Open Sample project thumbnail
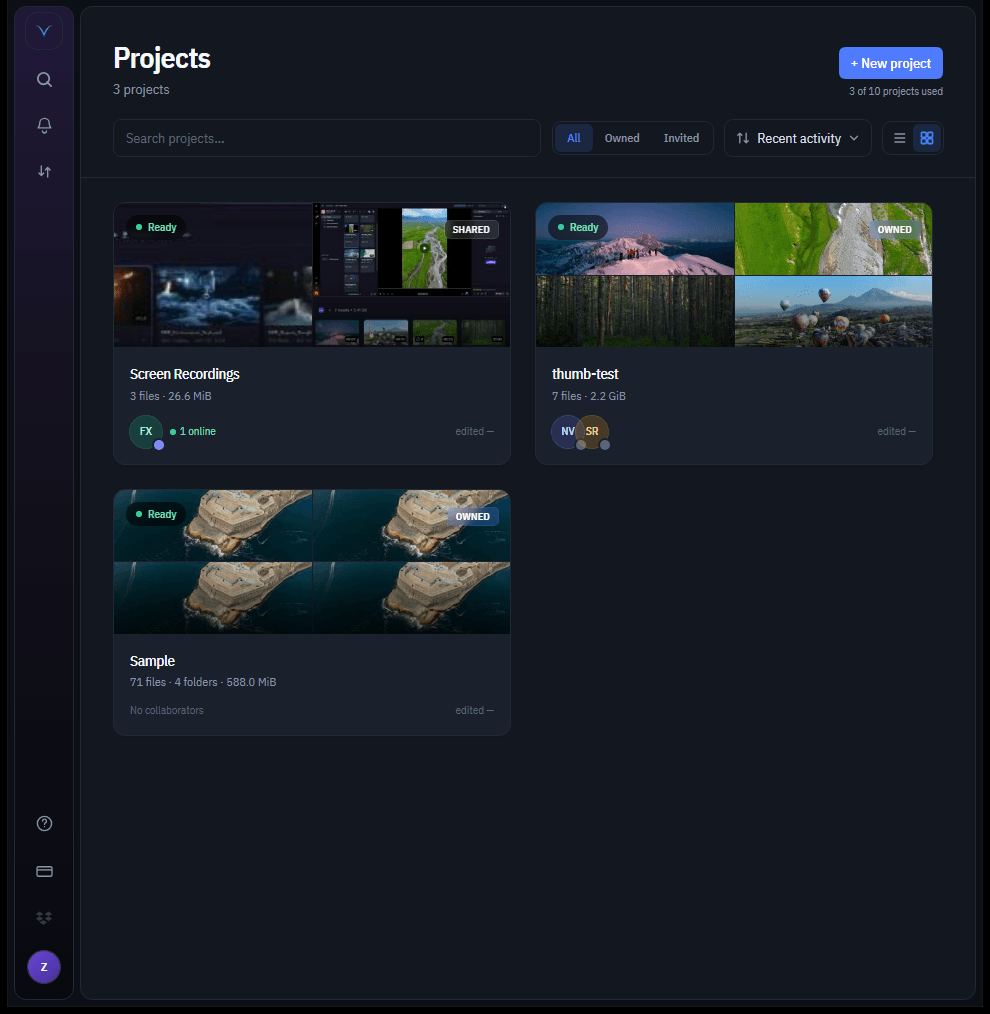 (x=312, y=561)
